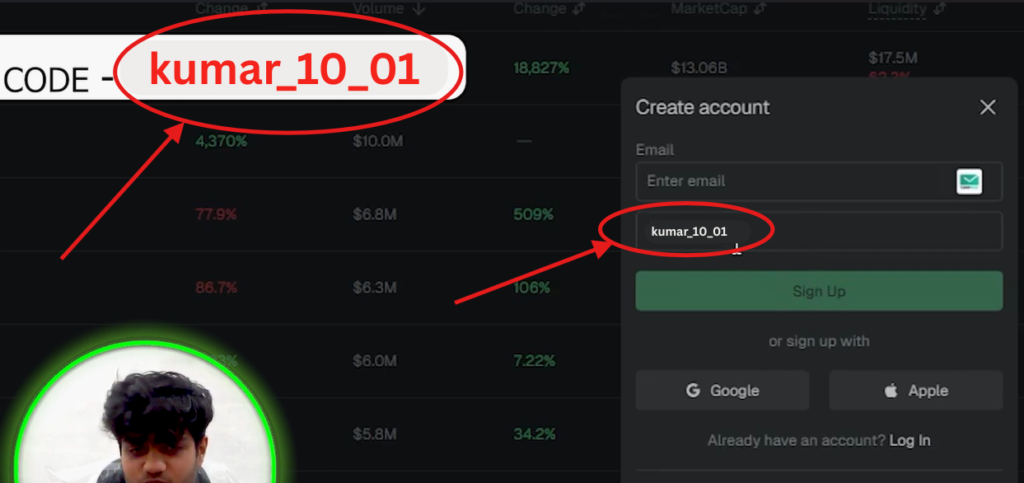Sort by MarketCap column header
This screenshot has height=483, width=1024.
point(718,8)
